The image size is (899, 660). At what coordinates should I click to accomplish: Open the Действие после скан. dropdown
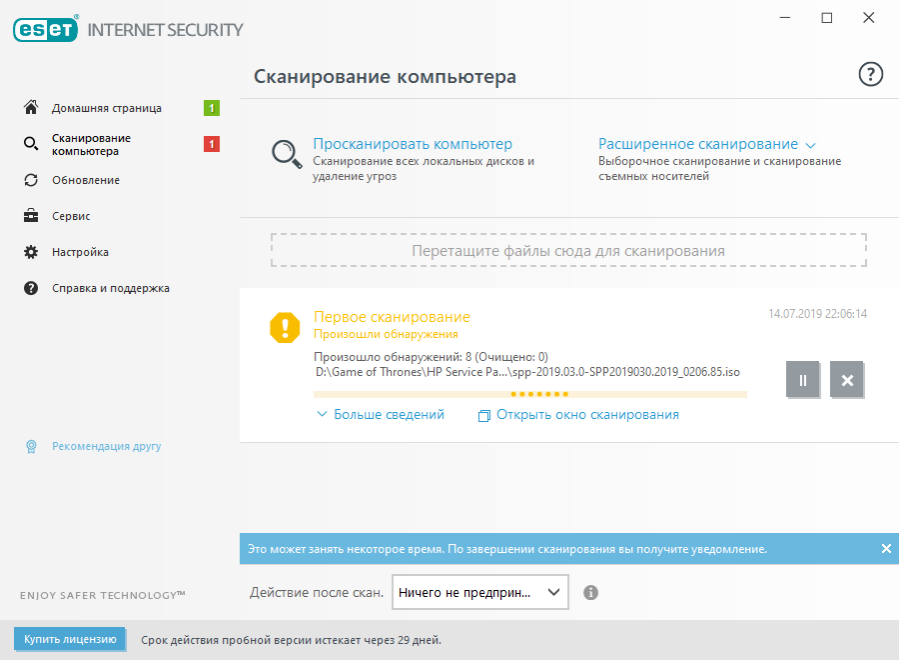pyautogui.click(x=480, y=592)
